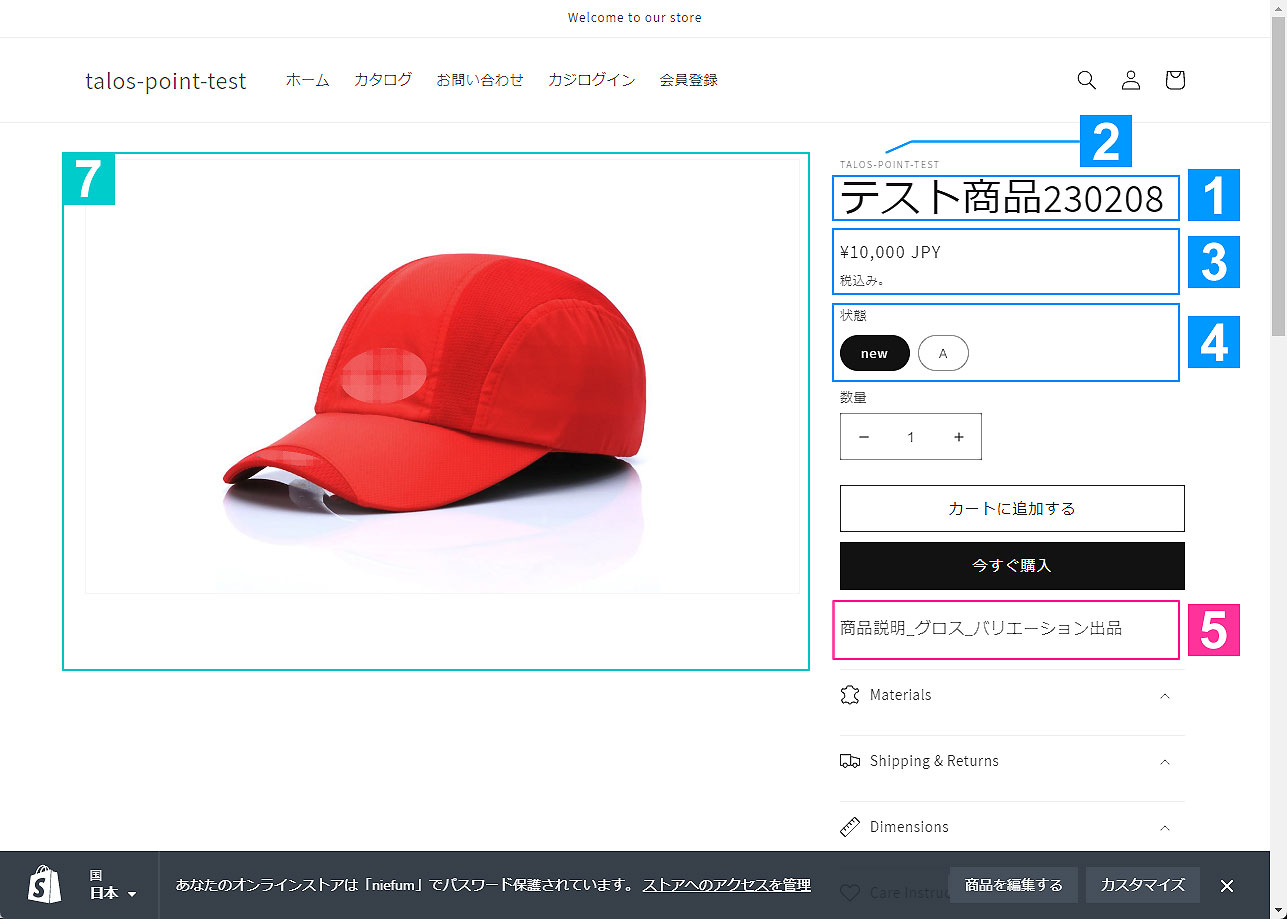Expand the Dimensions section chevron
Viewport: 1287px width, 919px height.
[1165, 828]
